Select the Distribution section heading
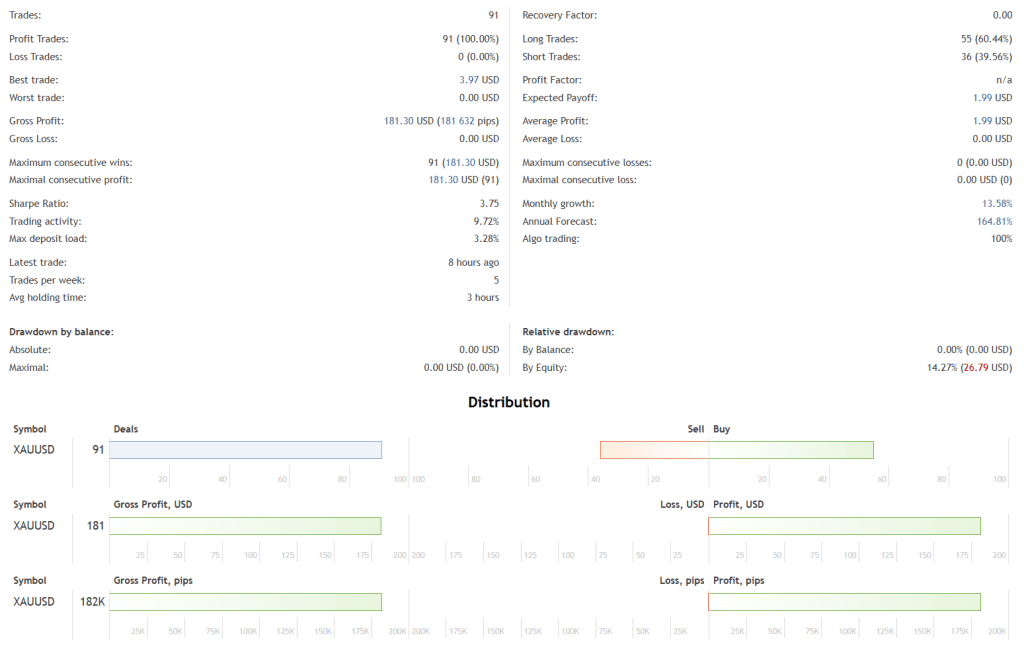This screenshot has width=1024, height=650. coord(509,402)
